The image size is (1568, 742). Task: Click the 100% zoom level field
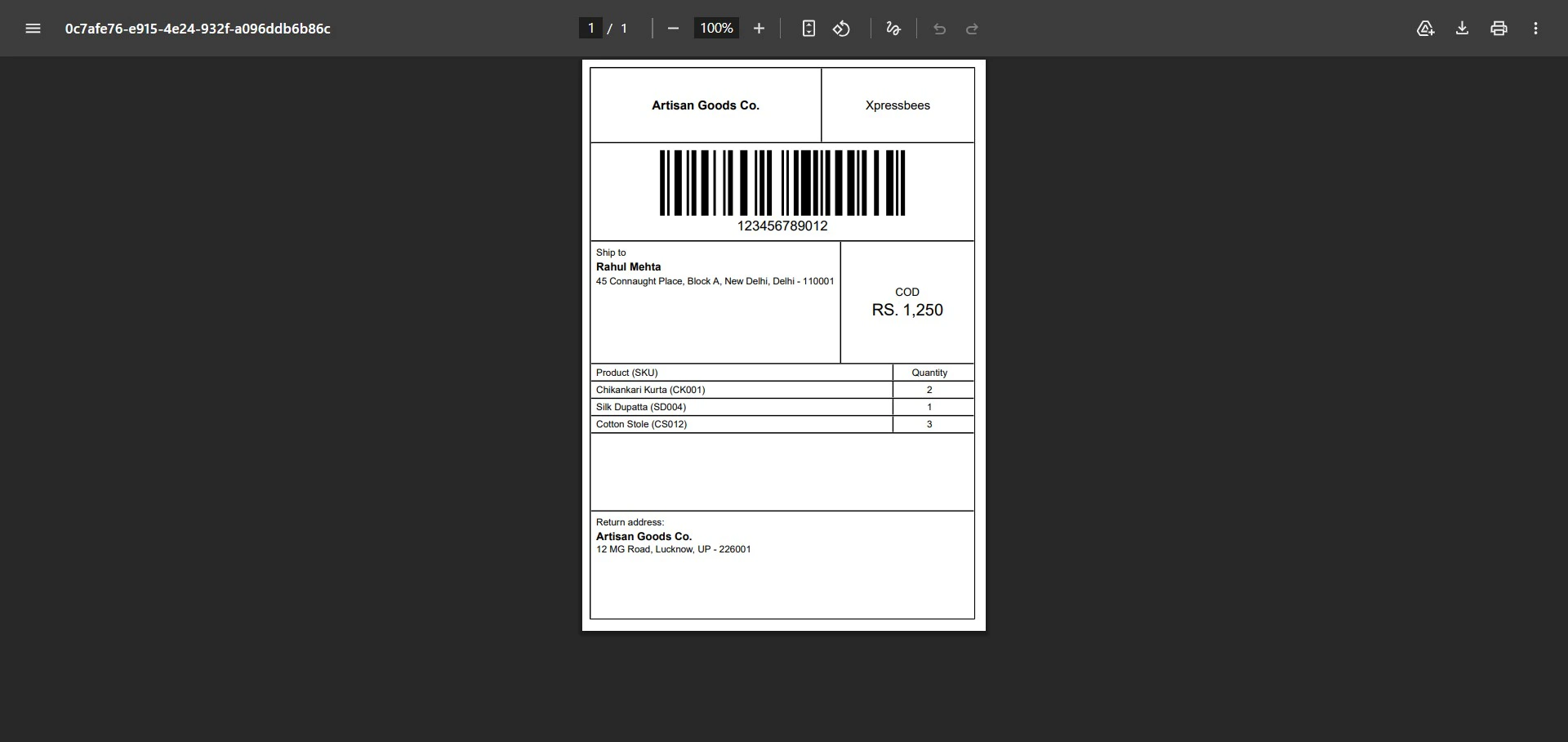(x=716, y=29)
